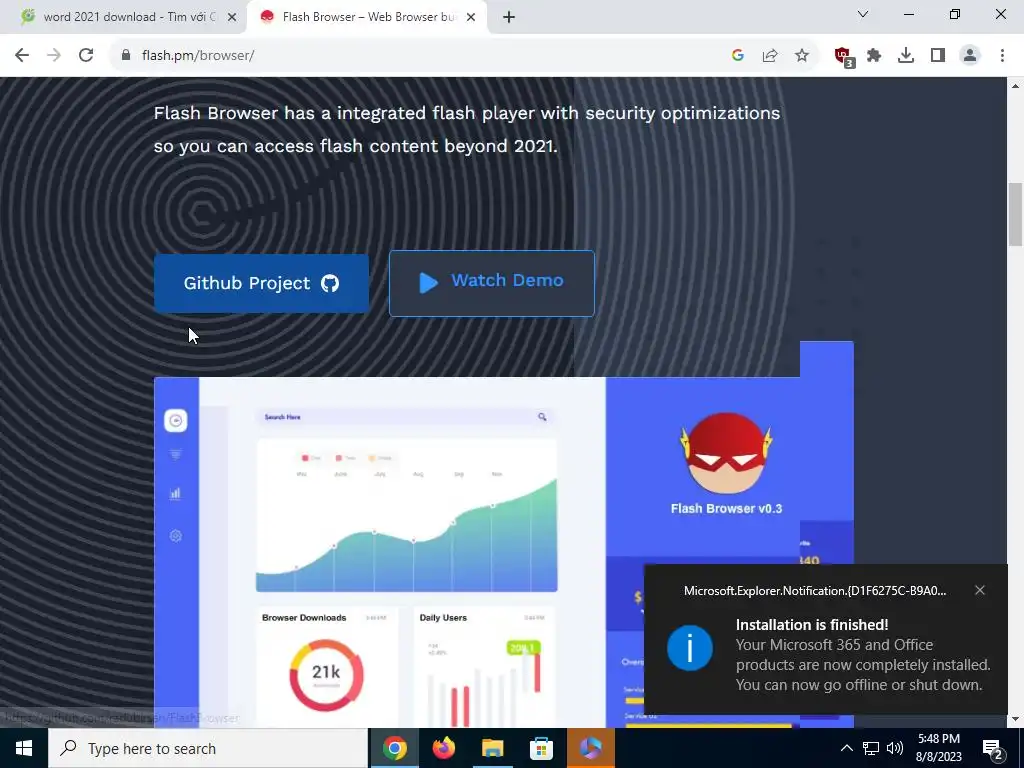
Task: Click the share page icon
Action: (x=770, y=56)
